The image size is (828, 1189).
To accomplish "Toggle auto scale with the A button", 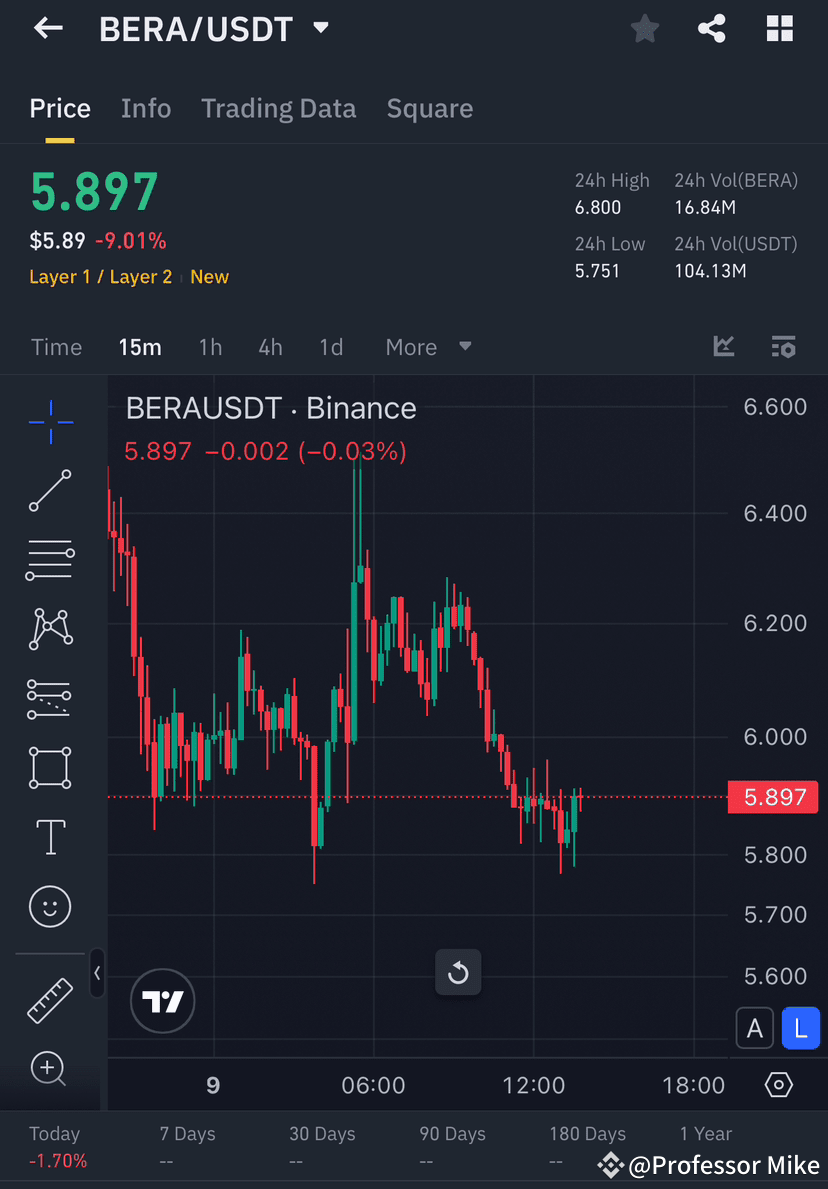I will (755, 1028).
